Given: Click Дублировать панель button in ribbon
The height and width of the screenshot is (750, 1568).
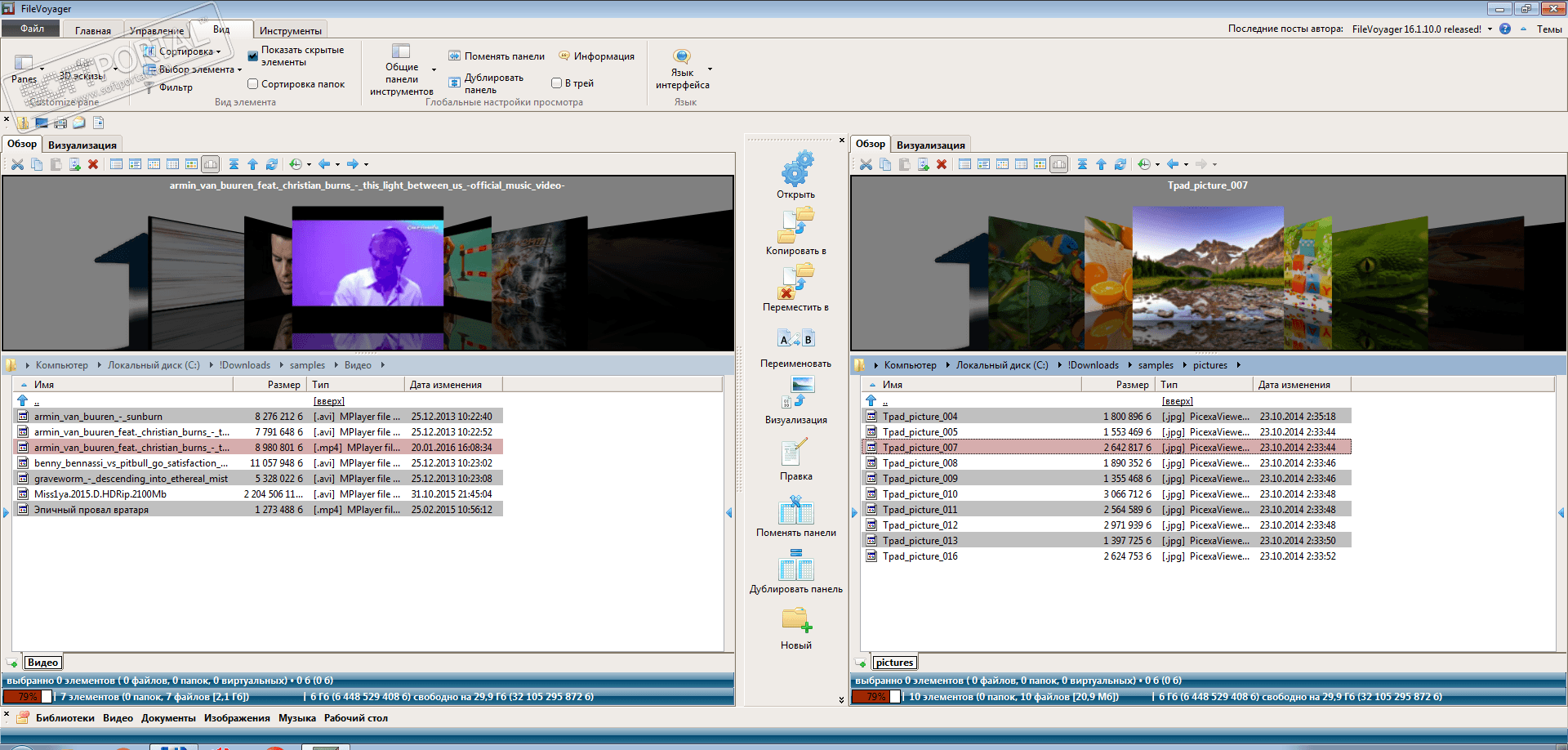Looking at the screenshot, I should [487, 83].
